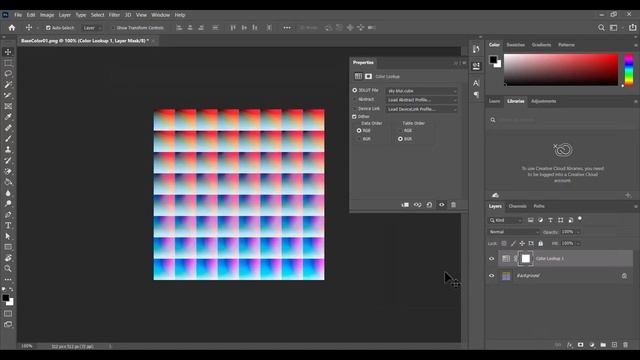View previous state icon in Properties panel
Image resolution: width=640 pixels, height=360 pixels.
click(x=417, y=205)
